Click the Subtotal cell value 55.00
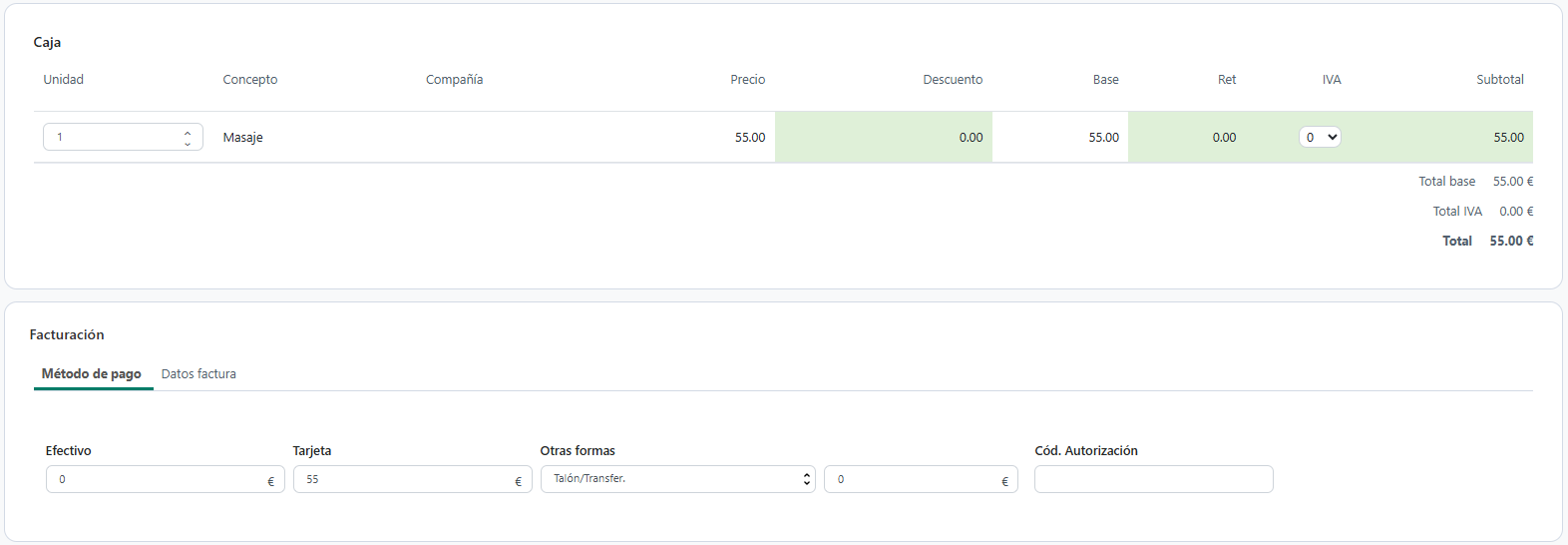The width and height of the screenshot is (1568, 545). [1508, 137]
